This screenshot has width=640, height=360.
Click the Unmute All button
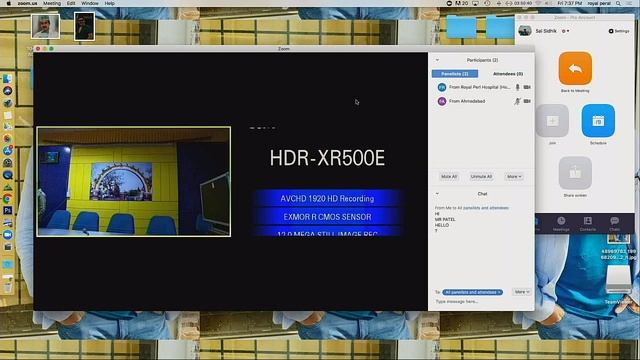pyautogui.click(x=481, y=177)
